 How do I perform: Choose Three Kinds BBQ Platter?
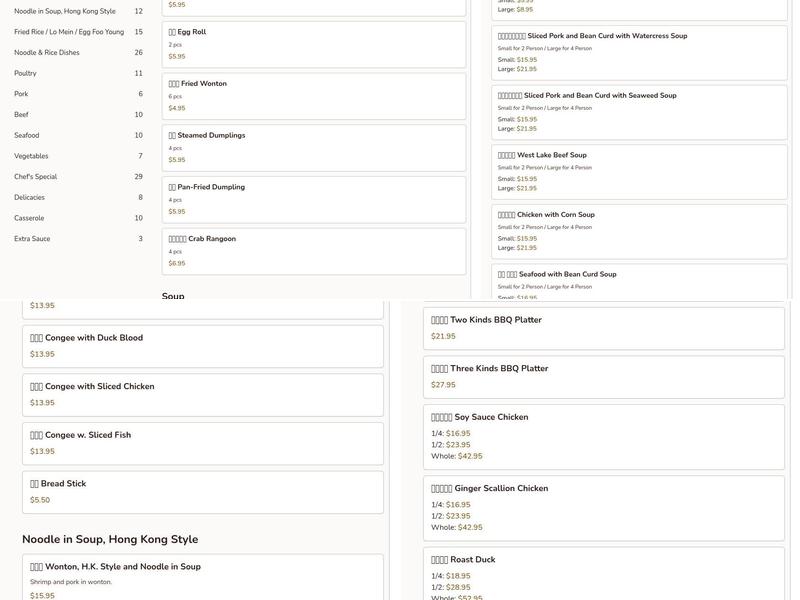604,376
